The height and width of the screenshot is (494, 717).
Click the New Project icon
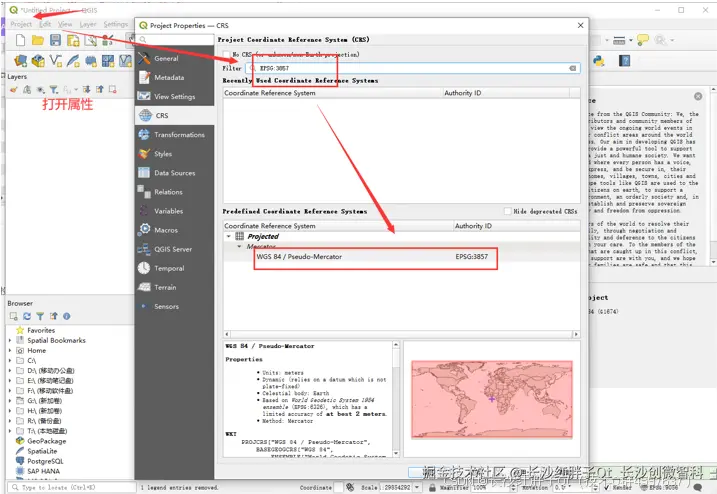click(20, 40)
